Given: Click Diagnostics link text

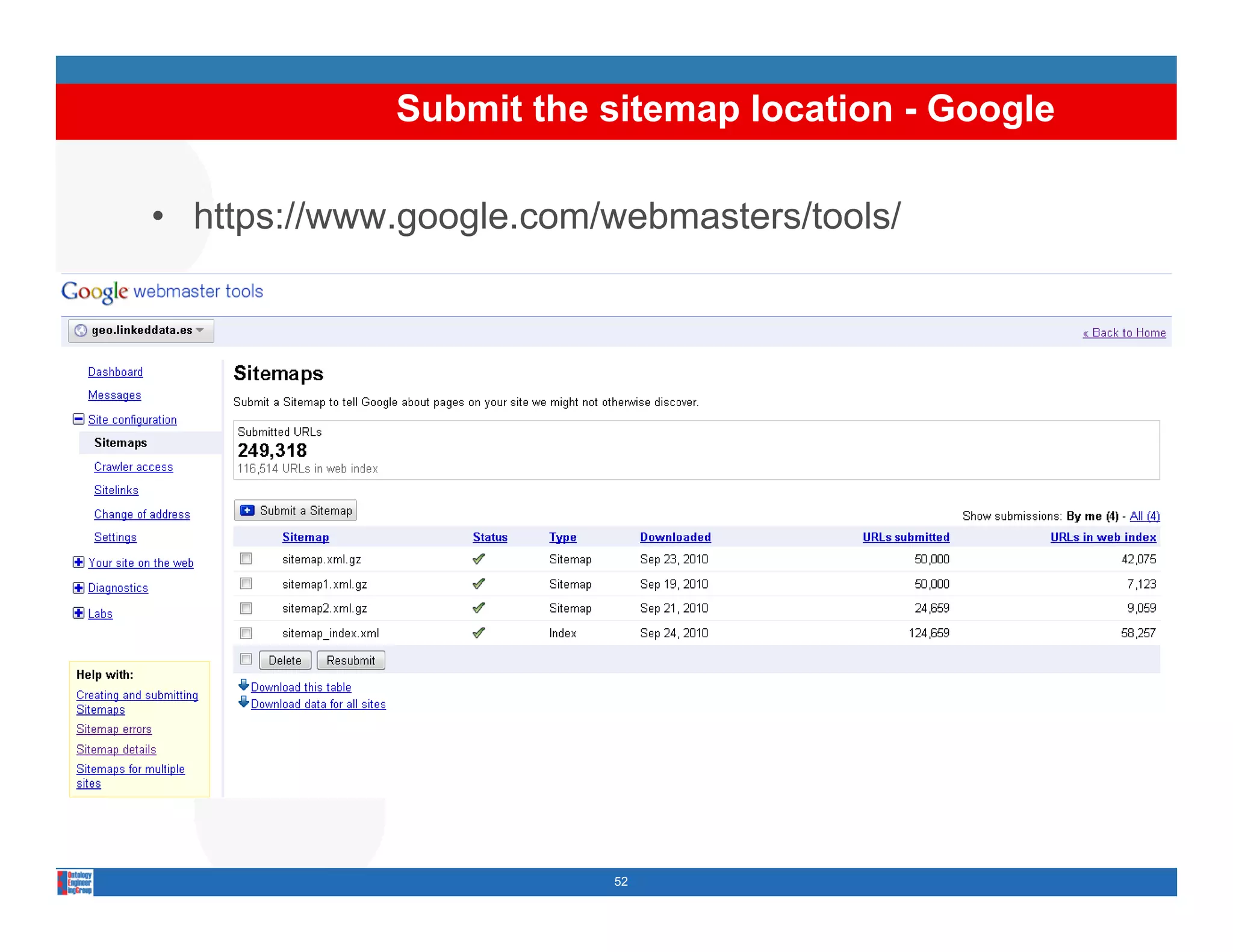Looking at the screenshot, I should (x=118, y=589).
